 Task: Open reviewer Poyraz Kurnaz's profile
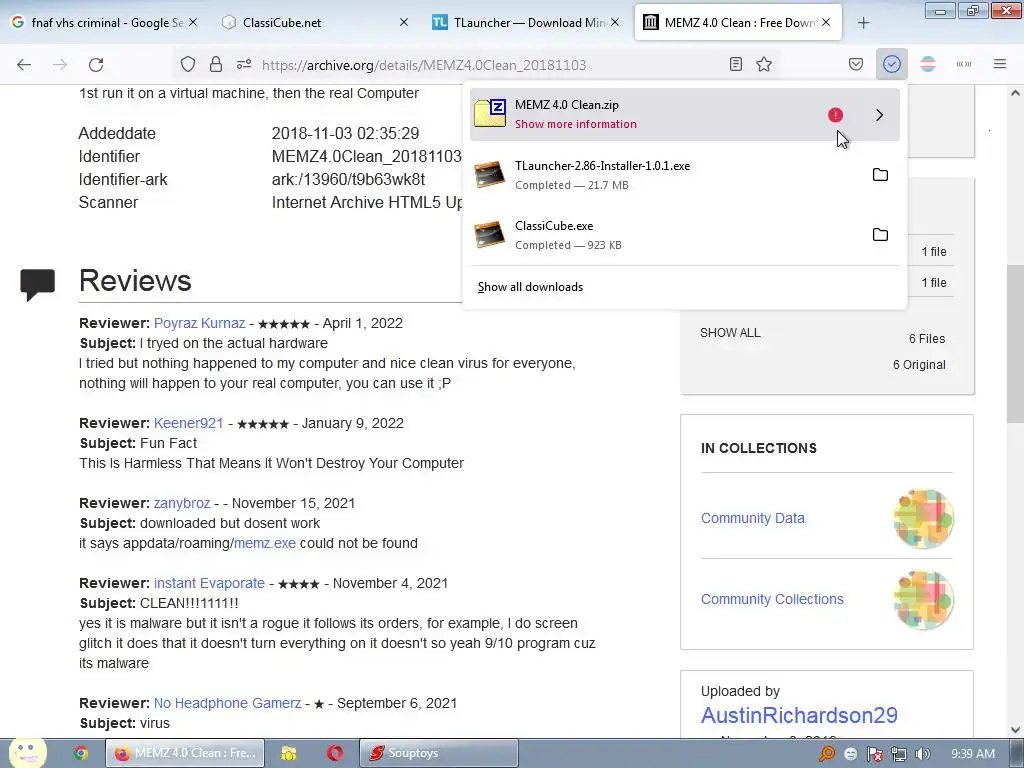coord(199,323)
